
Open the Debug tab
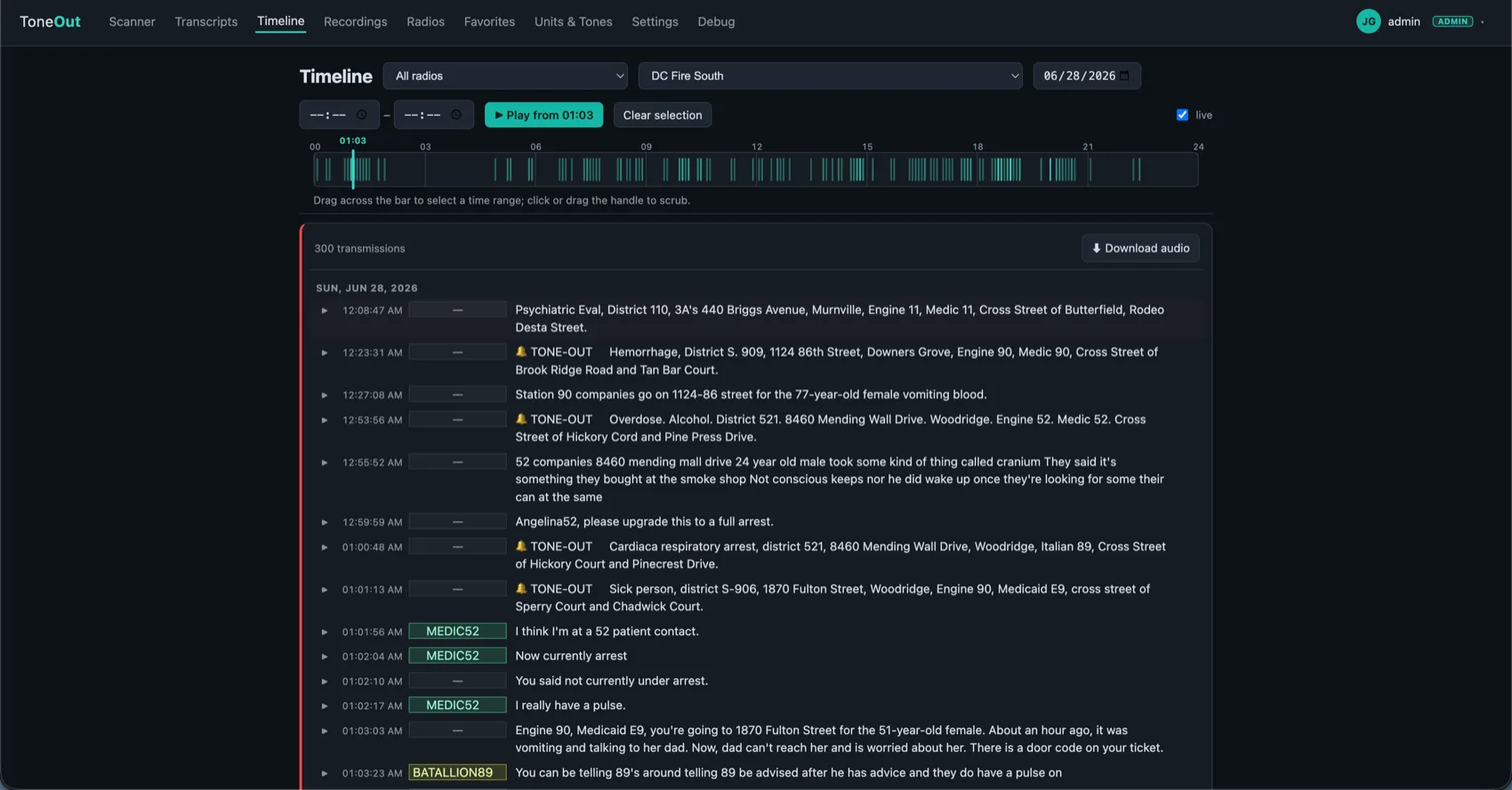tap(716, 21)
